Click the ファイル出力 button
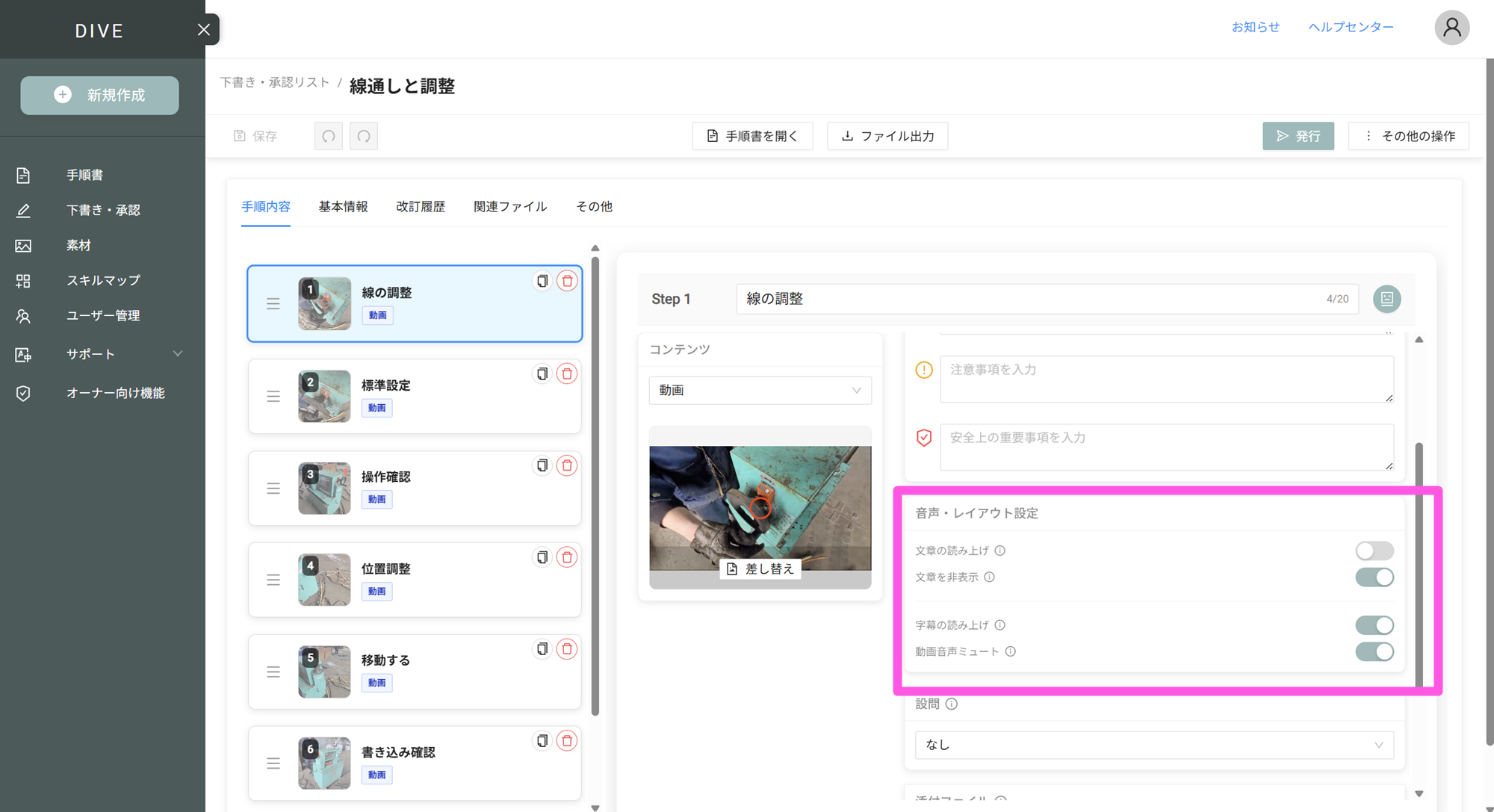Image resolution: width=1494 pixels, height=812 pixels. tap(887, 136)
